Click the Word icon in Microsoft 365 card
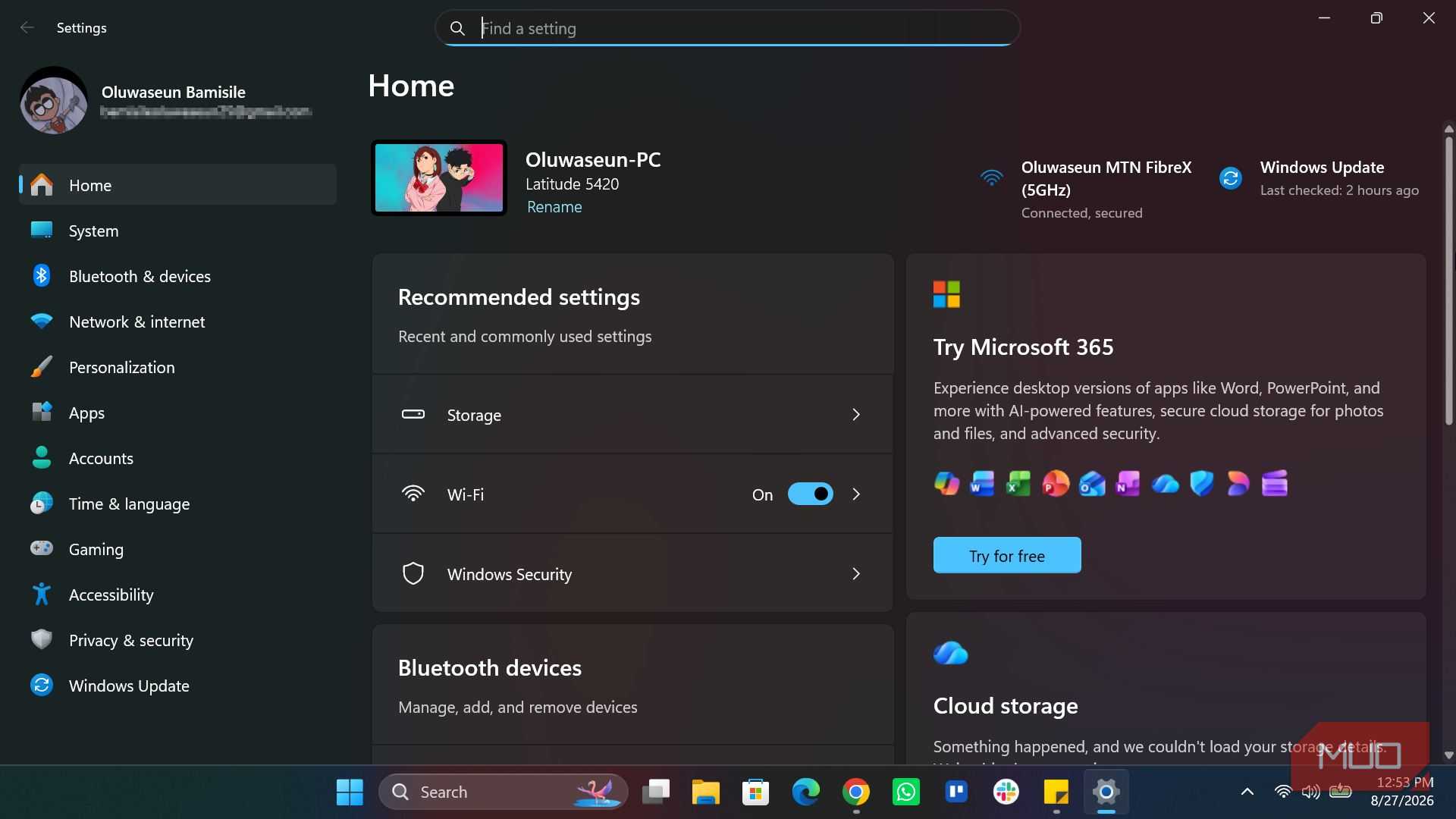 pos(982,484)
